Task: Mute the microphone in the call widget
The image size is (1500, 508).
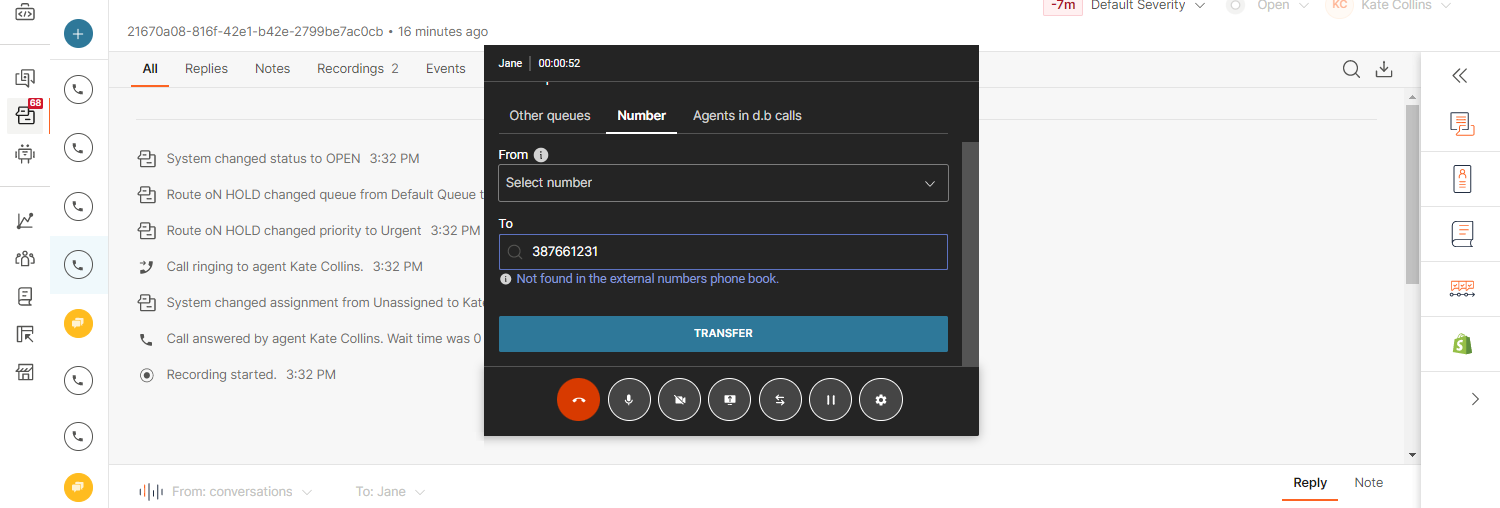Action: [x=629, y=400]
